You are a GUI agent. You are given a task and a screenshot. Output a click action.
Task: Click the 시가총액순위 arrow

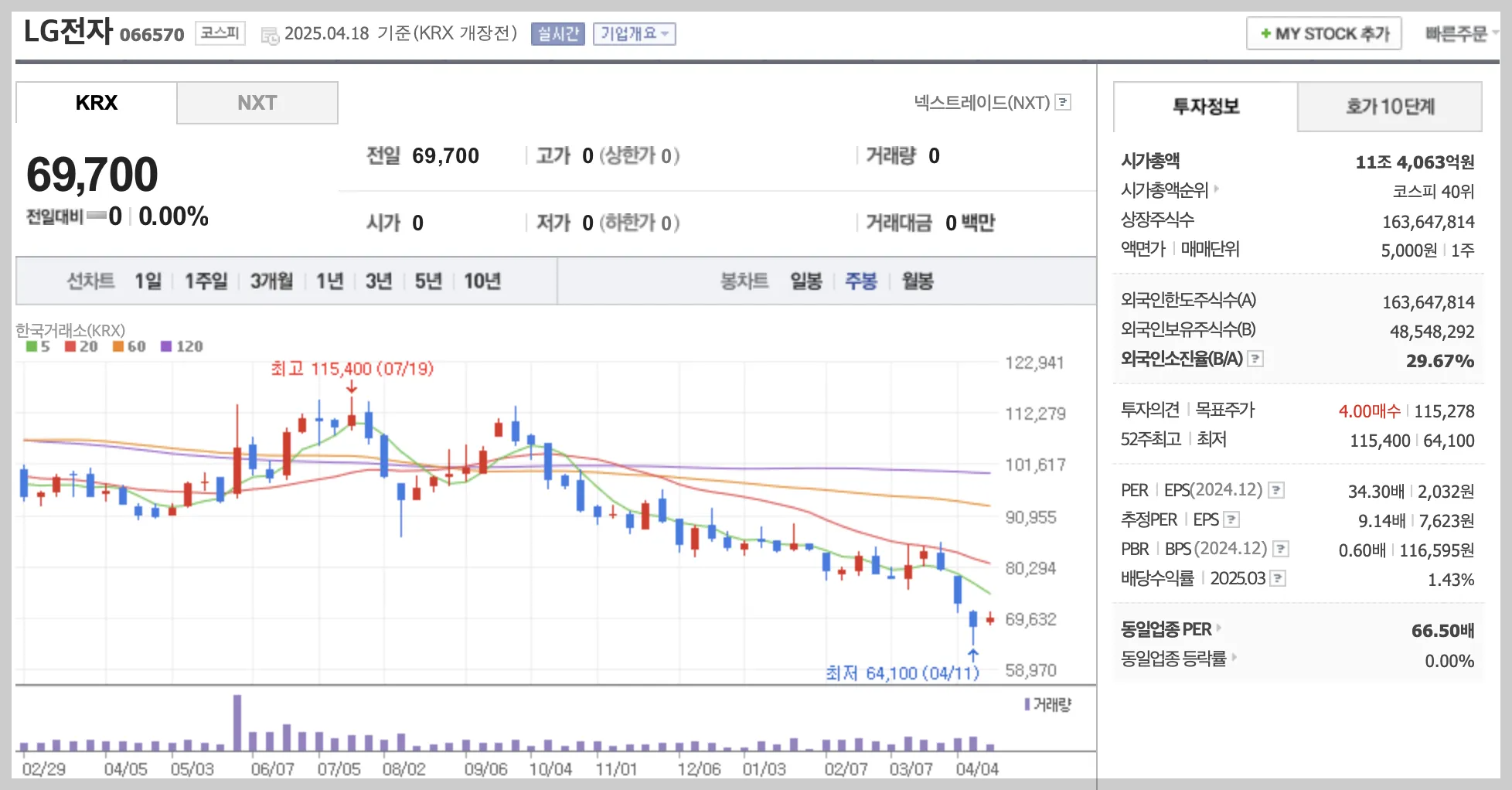(1216, 189)
